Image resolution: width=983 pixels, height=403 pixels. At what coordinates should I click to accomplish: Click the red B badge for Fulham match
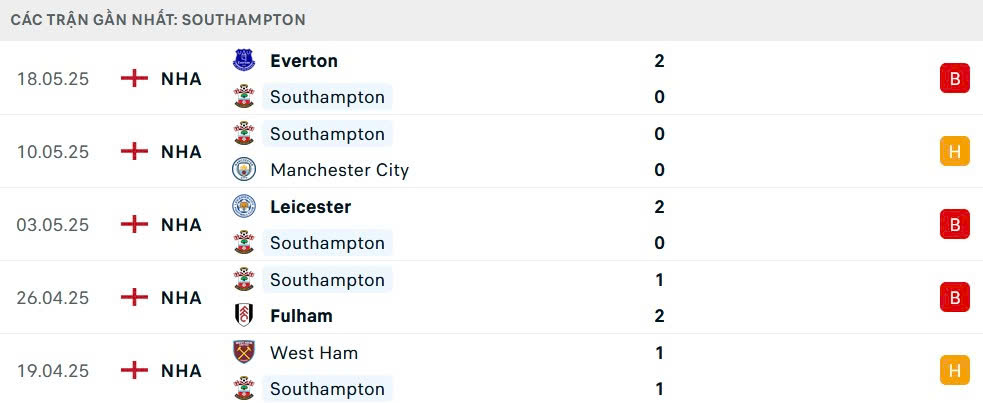[954, 297]
